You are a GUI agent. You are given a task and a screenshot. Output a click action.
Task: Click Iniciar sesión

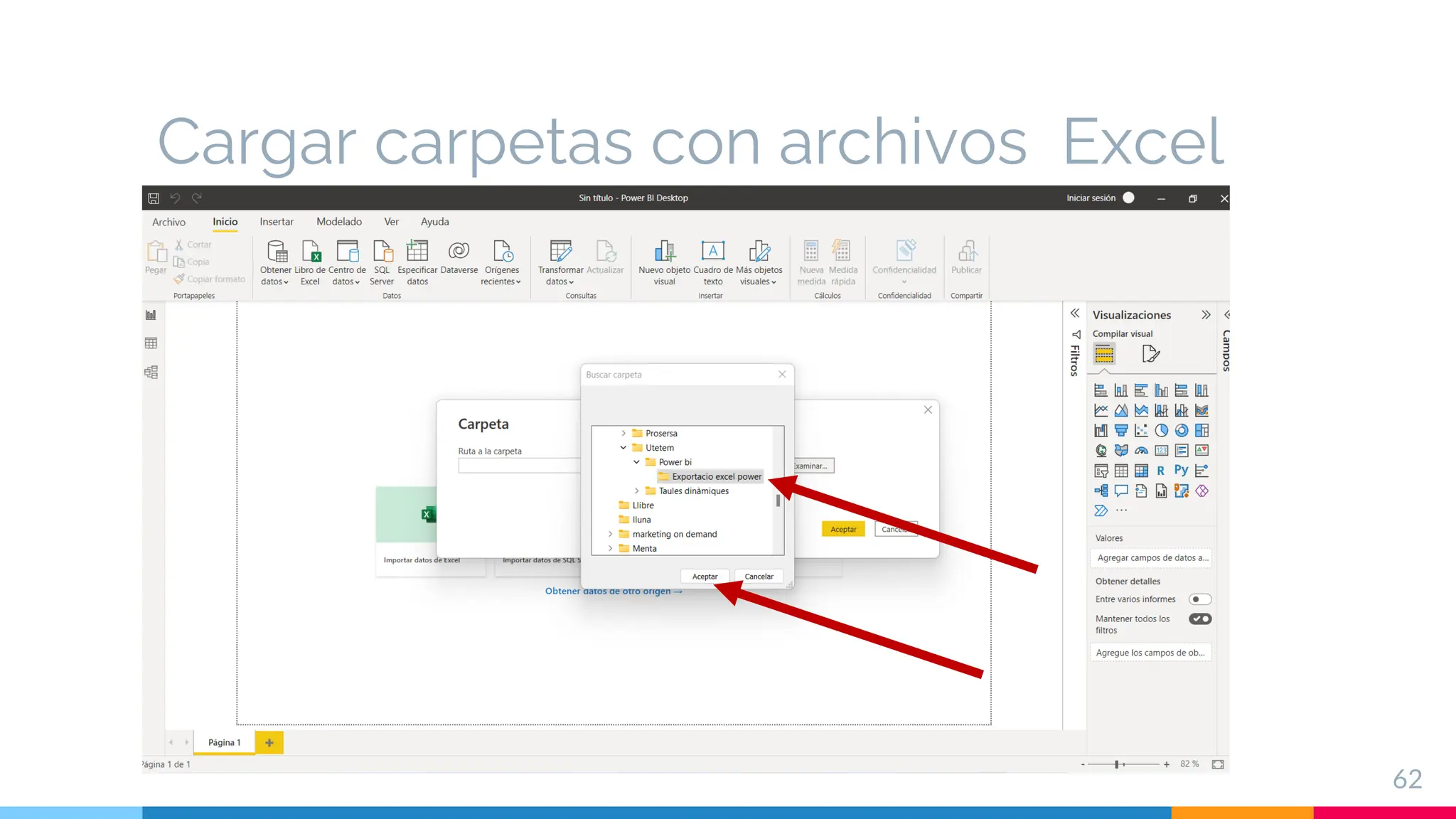tap(1091, 198)
